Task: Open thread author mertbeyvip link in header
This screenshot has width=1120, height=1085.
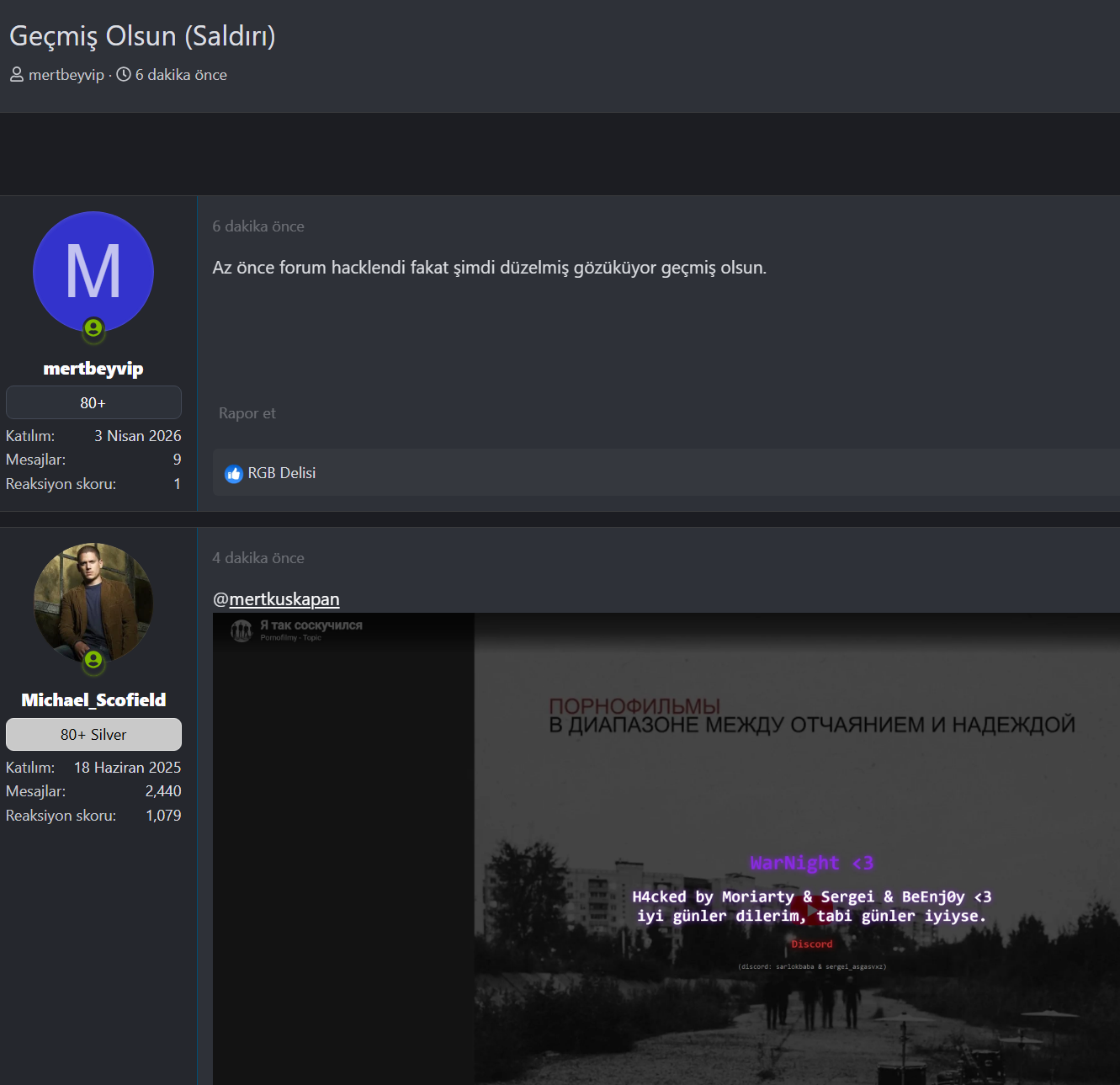Action: coord(66,75)
